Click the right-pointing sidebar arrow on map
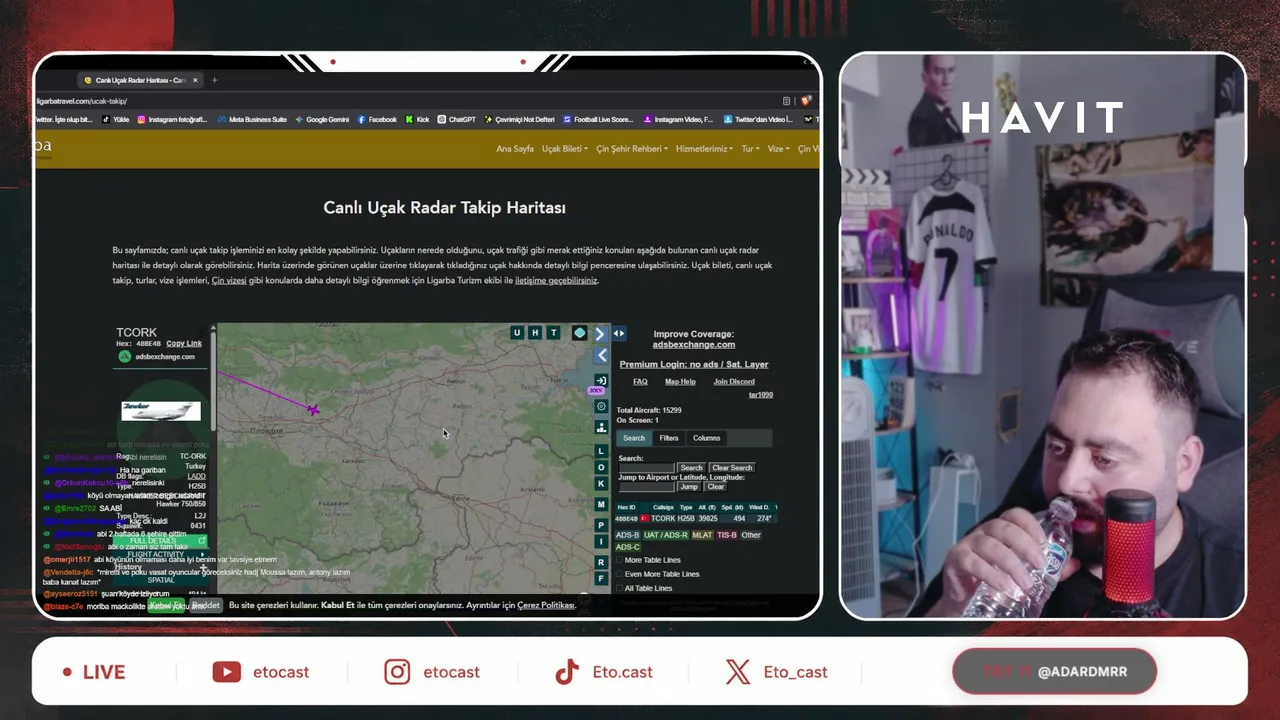 (x=600, y=334)
